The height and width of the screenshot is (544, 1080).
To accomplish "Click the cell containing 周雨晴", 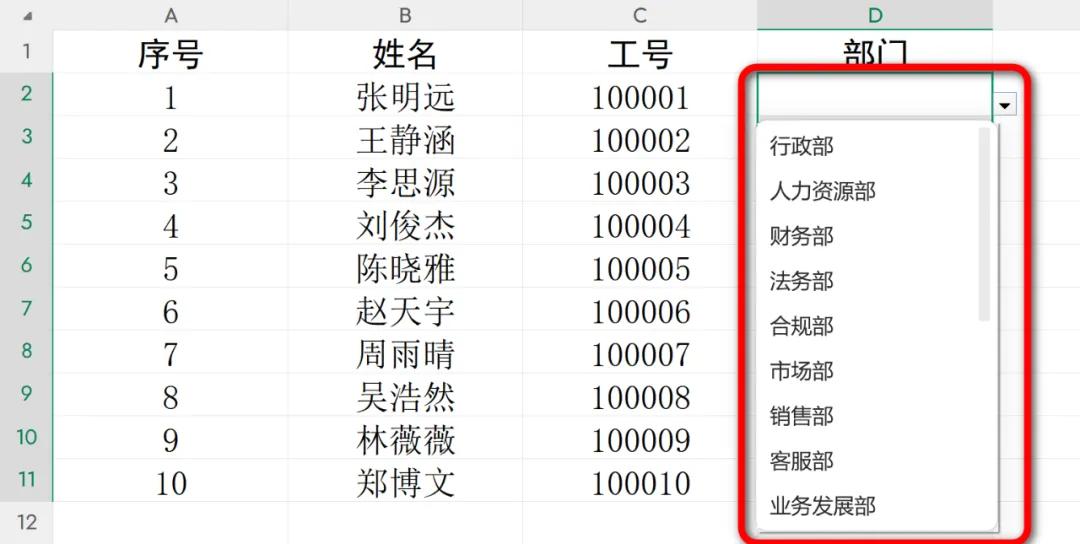I will 405,351.
